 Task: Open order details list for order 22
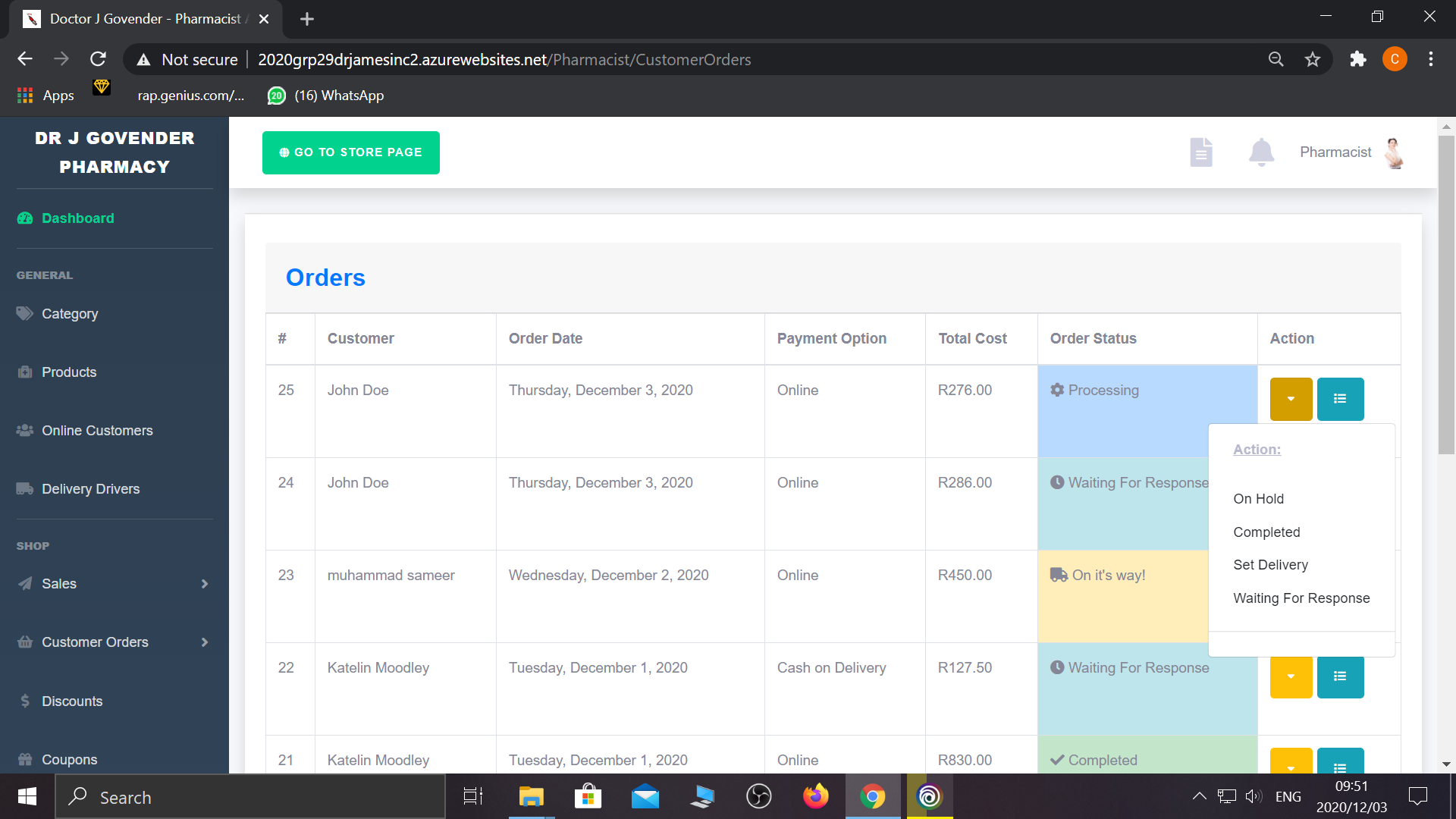coord(1340,676)
